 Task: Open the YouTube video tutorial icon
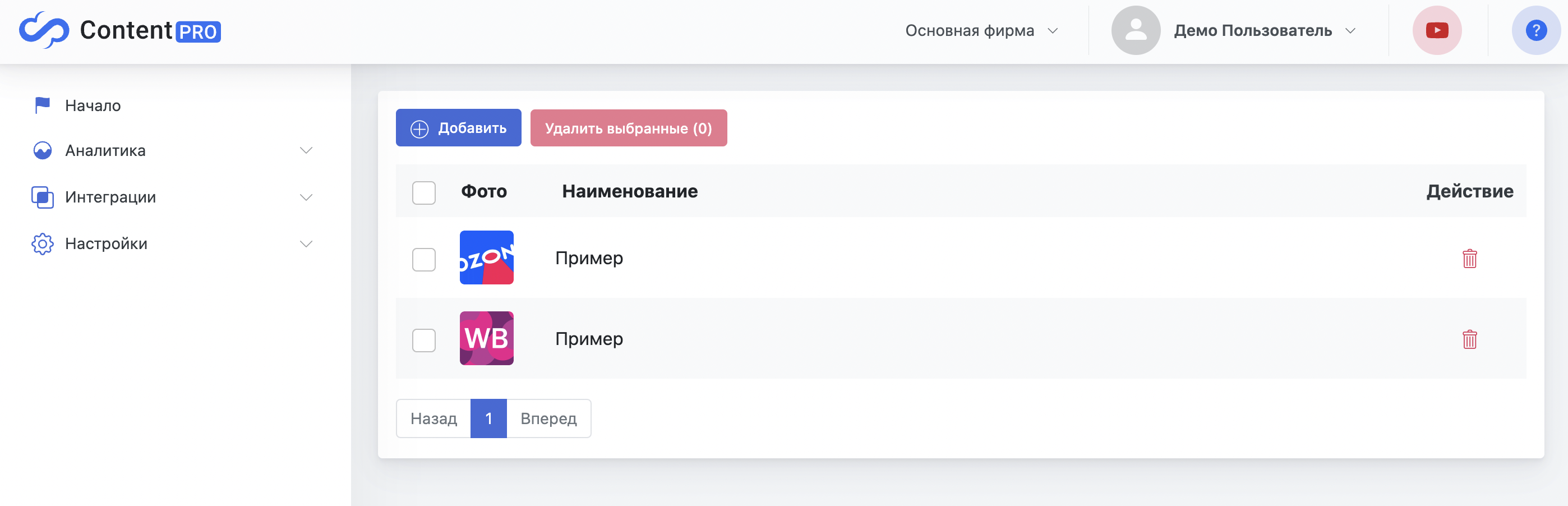click(x=1437, y=30)
